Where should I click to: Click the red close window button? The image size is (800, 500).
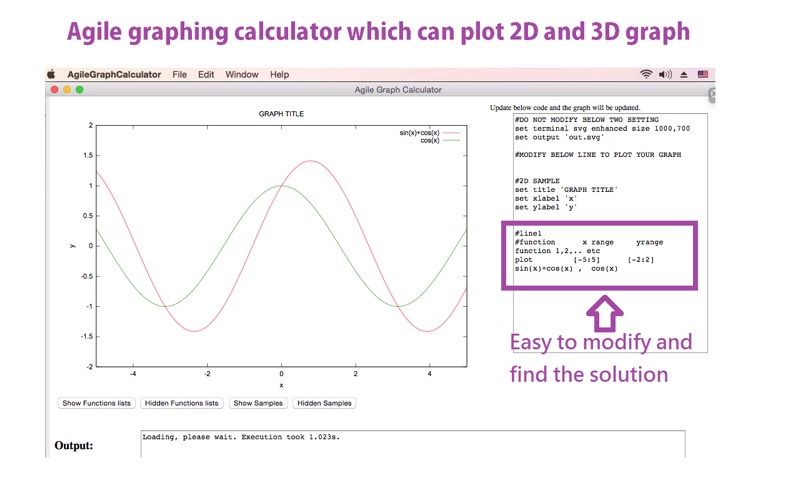(x=55, y=89)
